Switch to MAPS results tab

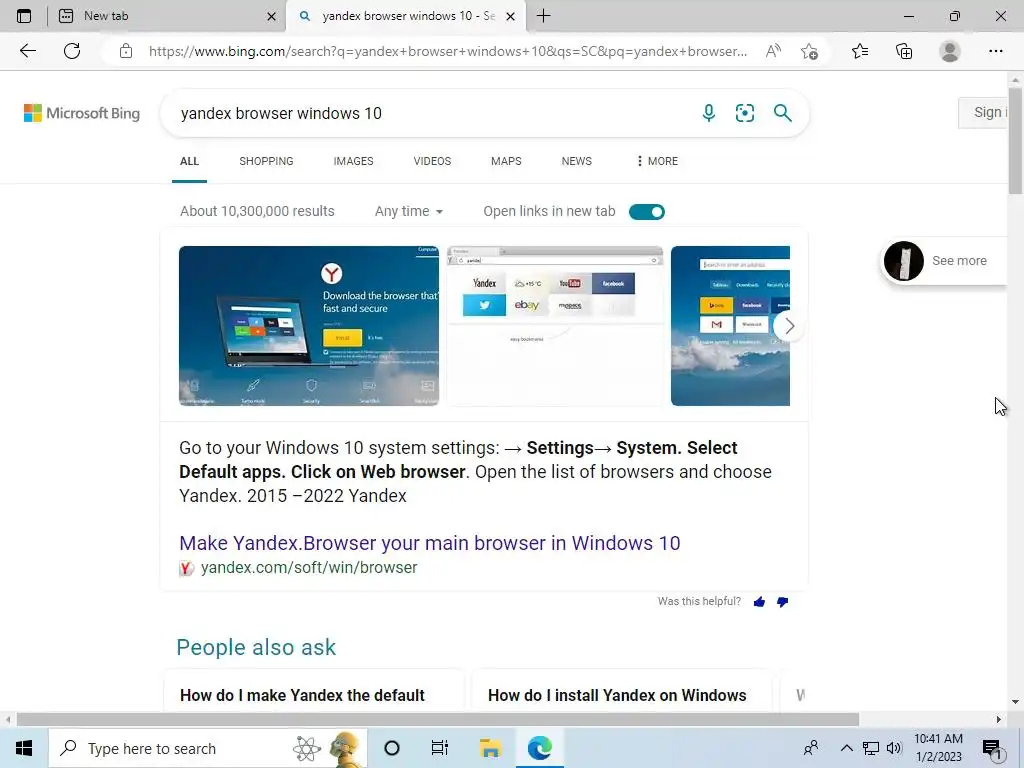(x=506, y=161)
